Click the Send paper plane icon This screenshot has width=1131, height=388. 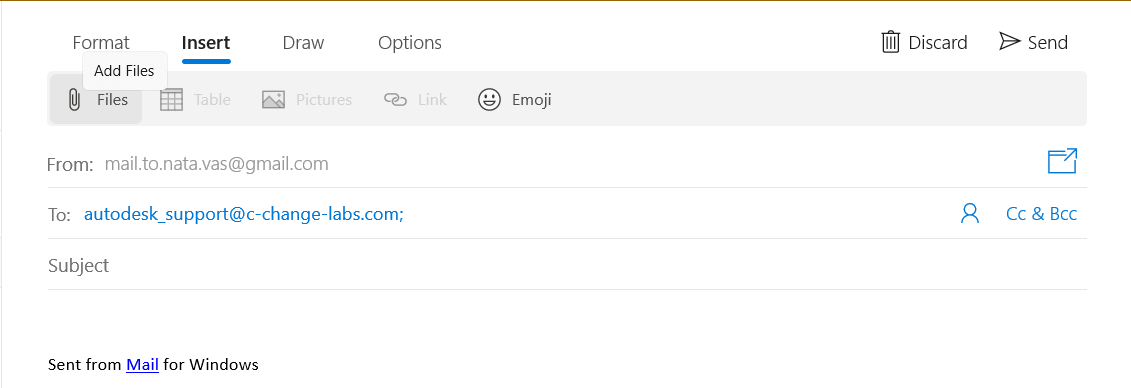pyautogui.click(x=1009, y=42)
